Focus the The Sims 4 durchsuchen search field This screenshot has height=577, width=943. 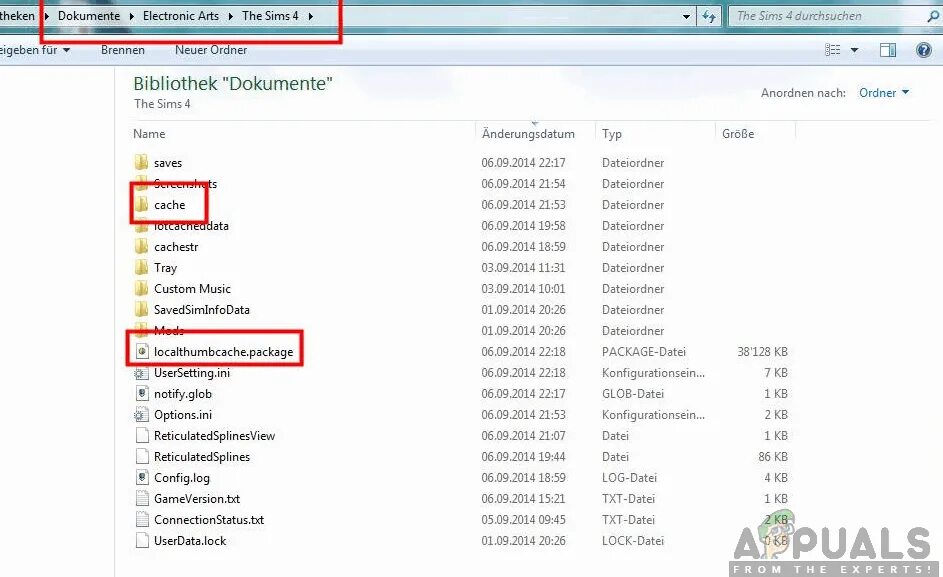[x=828, y=16]
